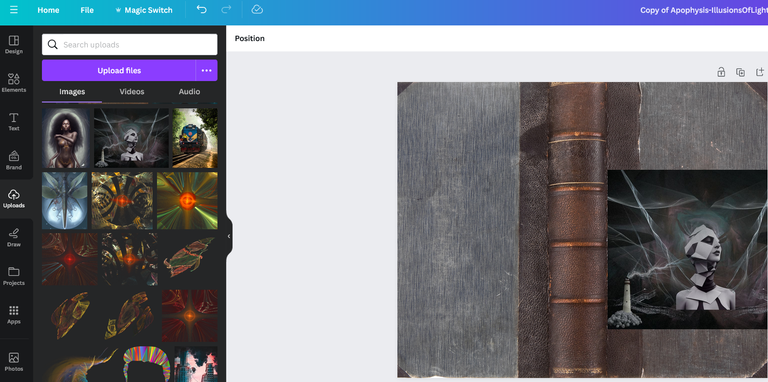Screen dimensions: 768x382
Task: Duplicate the page with the copy icon
Action: (x=741, y=72)
